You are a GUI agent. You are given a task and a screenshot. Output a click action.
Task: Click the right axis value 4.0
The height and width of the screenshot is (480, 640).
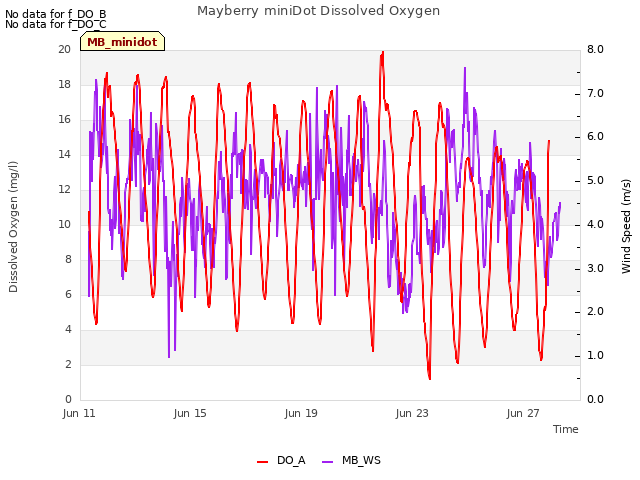click(595, 224)
